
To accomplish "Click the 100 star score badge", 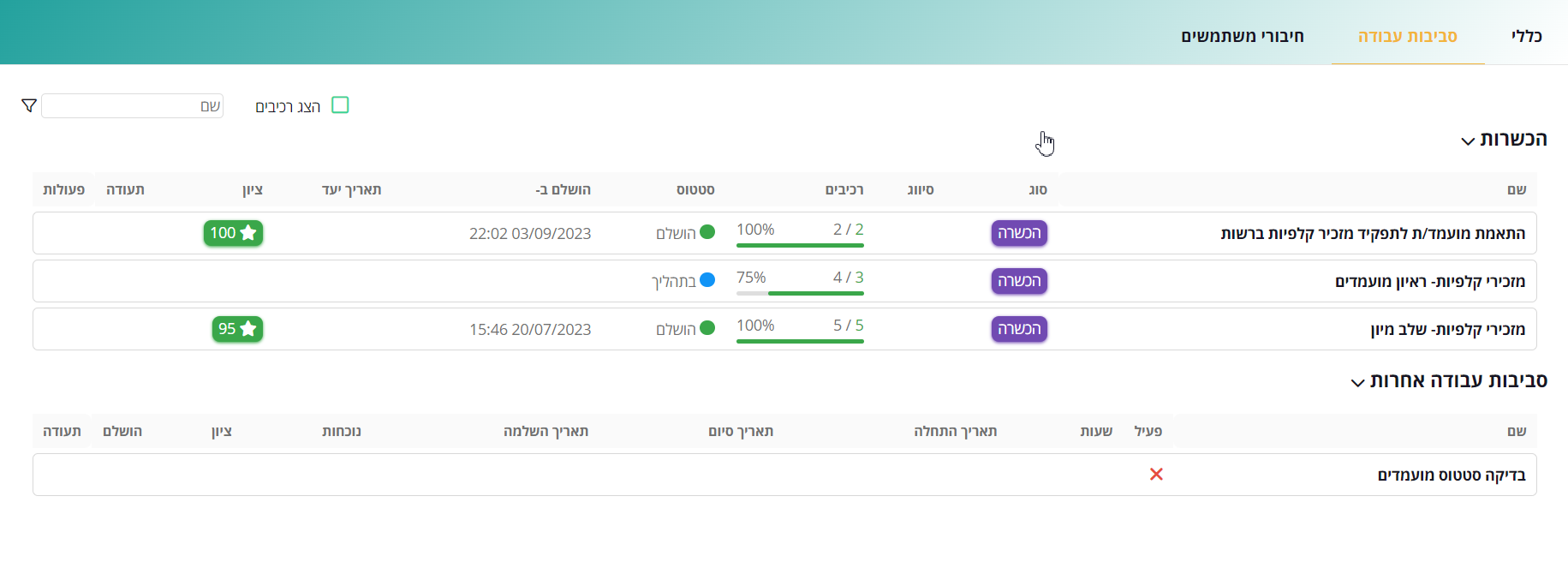I will [233, 233].
